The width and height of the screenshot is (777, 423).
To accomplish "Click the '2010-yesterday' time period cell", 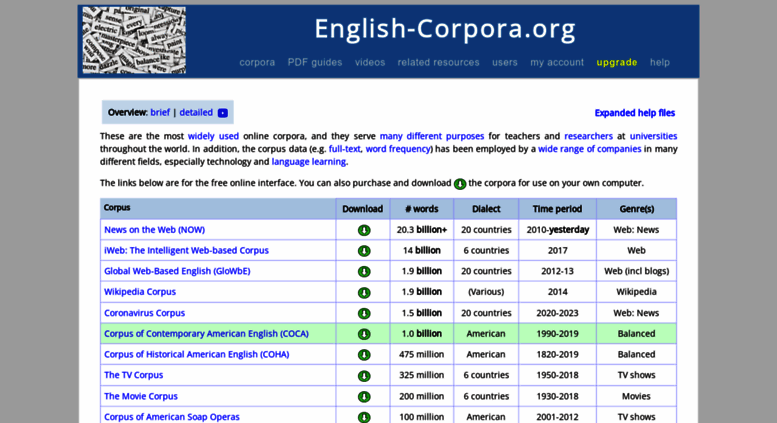I will [x=557, y=230].
